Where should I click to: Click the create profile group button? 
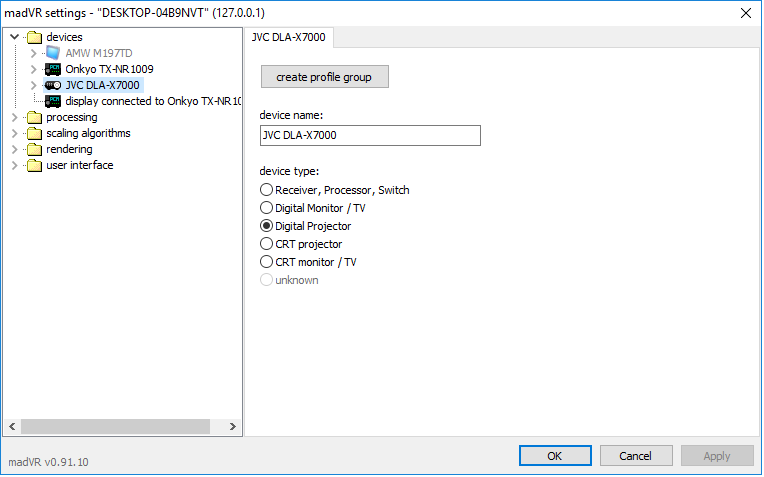point(325,77)
